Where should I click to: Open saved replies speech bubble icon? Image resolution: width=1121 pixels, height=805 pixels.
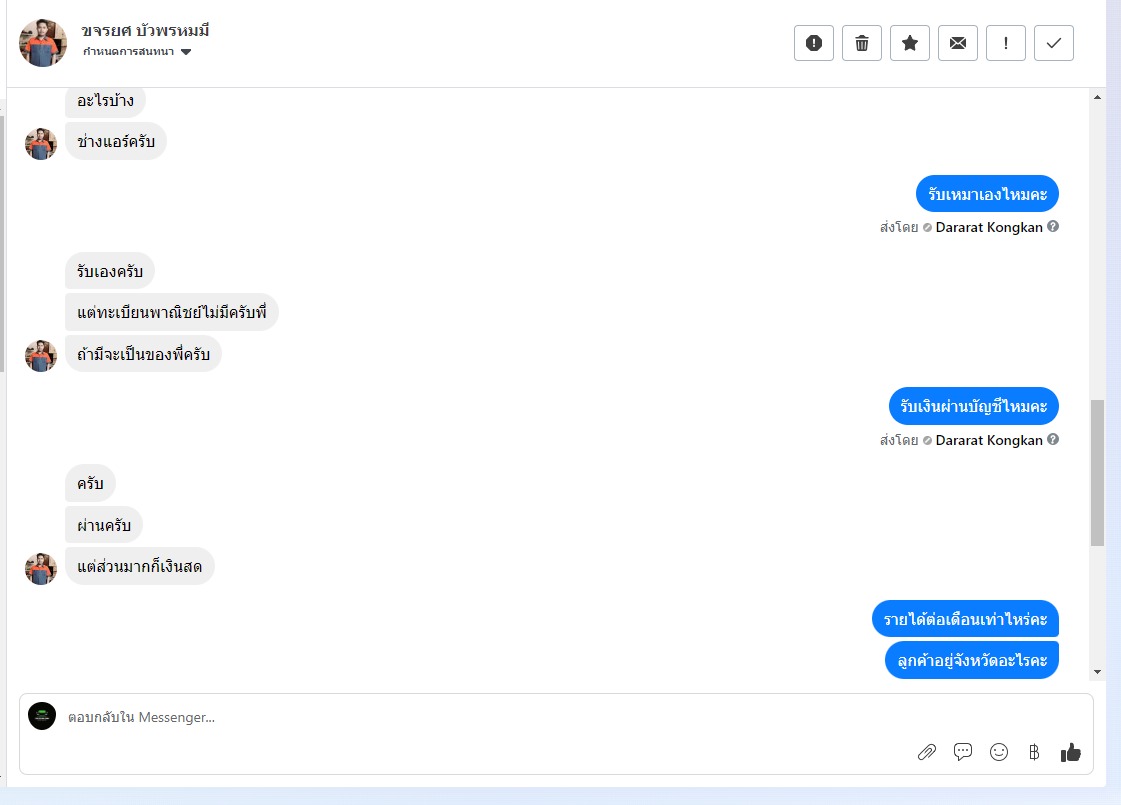tap(962, 751)
